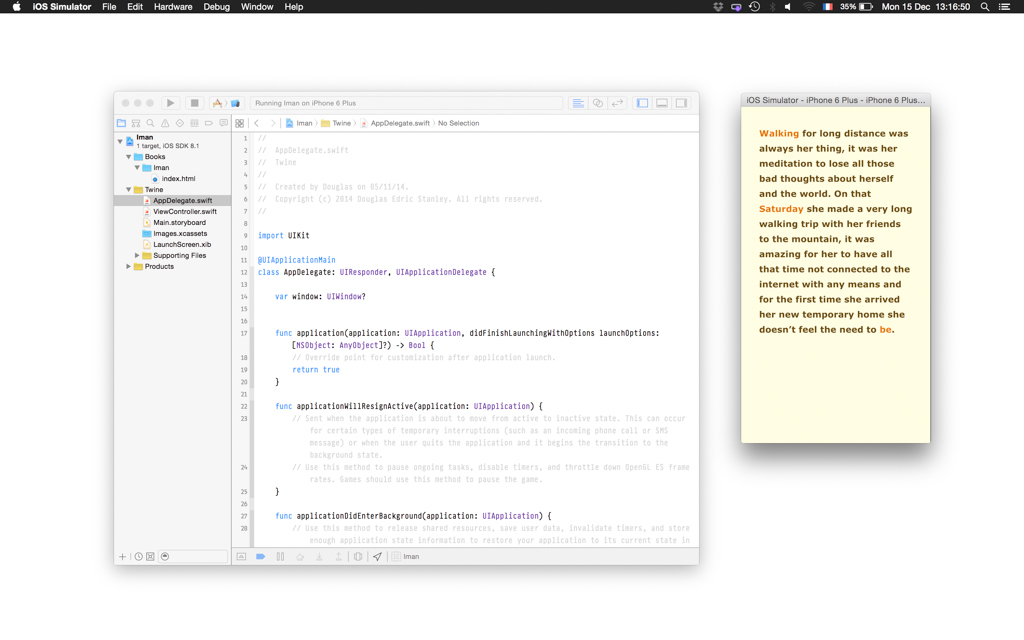This screenshot has height=640, width=1024.
Task: Tap the orange 'Saturday' link
Action: pos(781,209)
